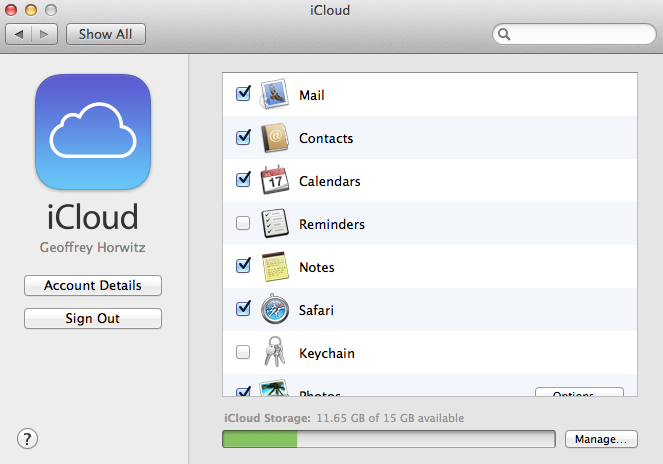Click the Calendars icon showing 17

pos(275,180)
